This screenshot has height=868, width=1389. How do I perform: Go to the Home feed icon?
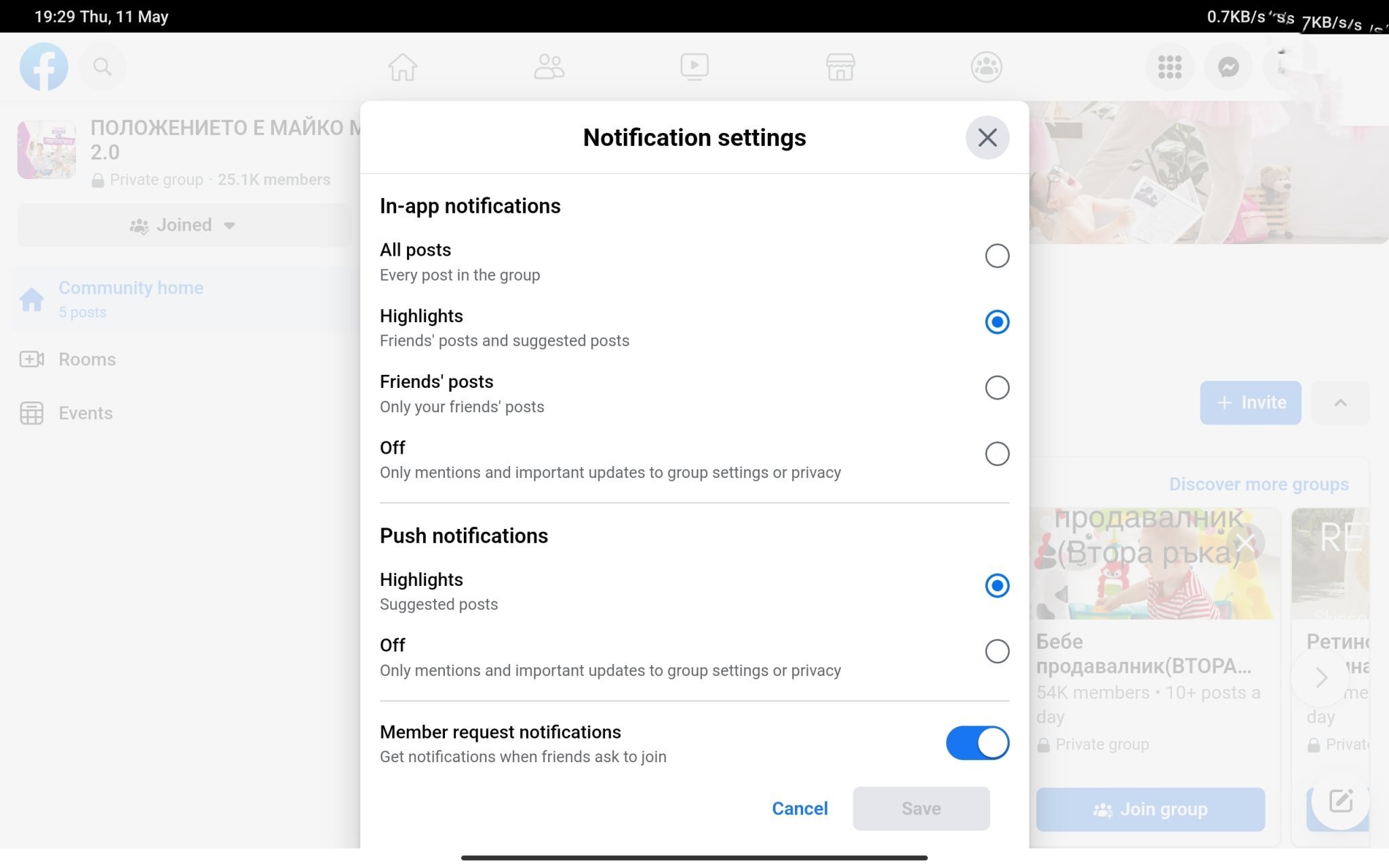[x=402, y=66]
